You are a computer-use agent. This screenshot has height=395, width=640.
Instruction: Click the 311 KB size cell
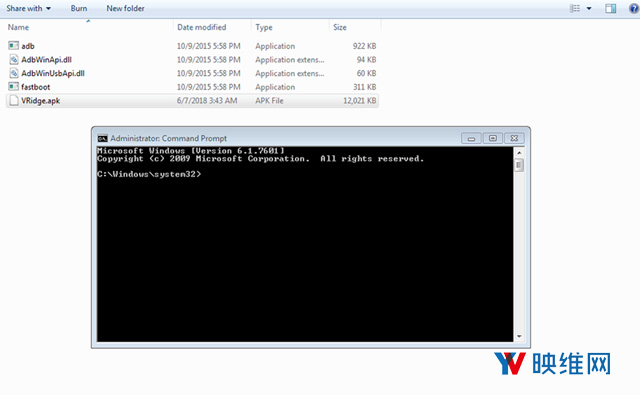coord(364,87)
